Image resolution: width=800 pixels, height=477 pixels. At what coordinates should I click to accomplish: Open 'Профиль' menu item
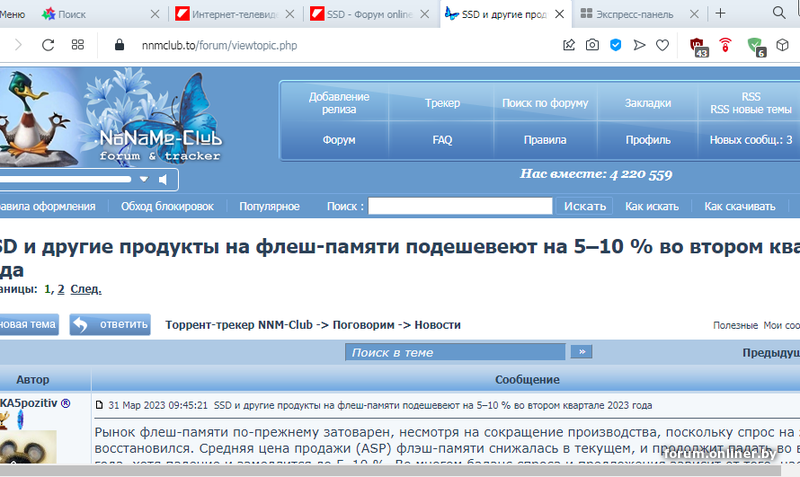648,140
